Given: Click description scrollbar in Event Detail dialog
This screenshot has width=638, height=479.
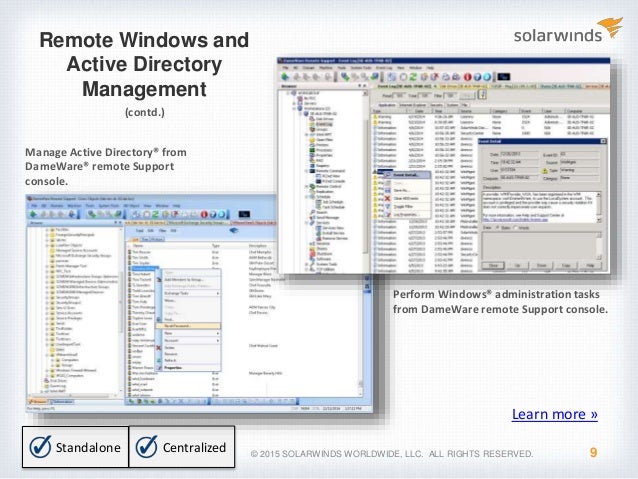Looking at the screenshot, I should (x=599, y=207).
